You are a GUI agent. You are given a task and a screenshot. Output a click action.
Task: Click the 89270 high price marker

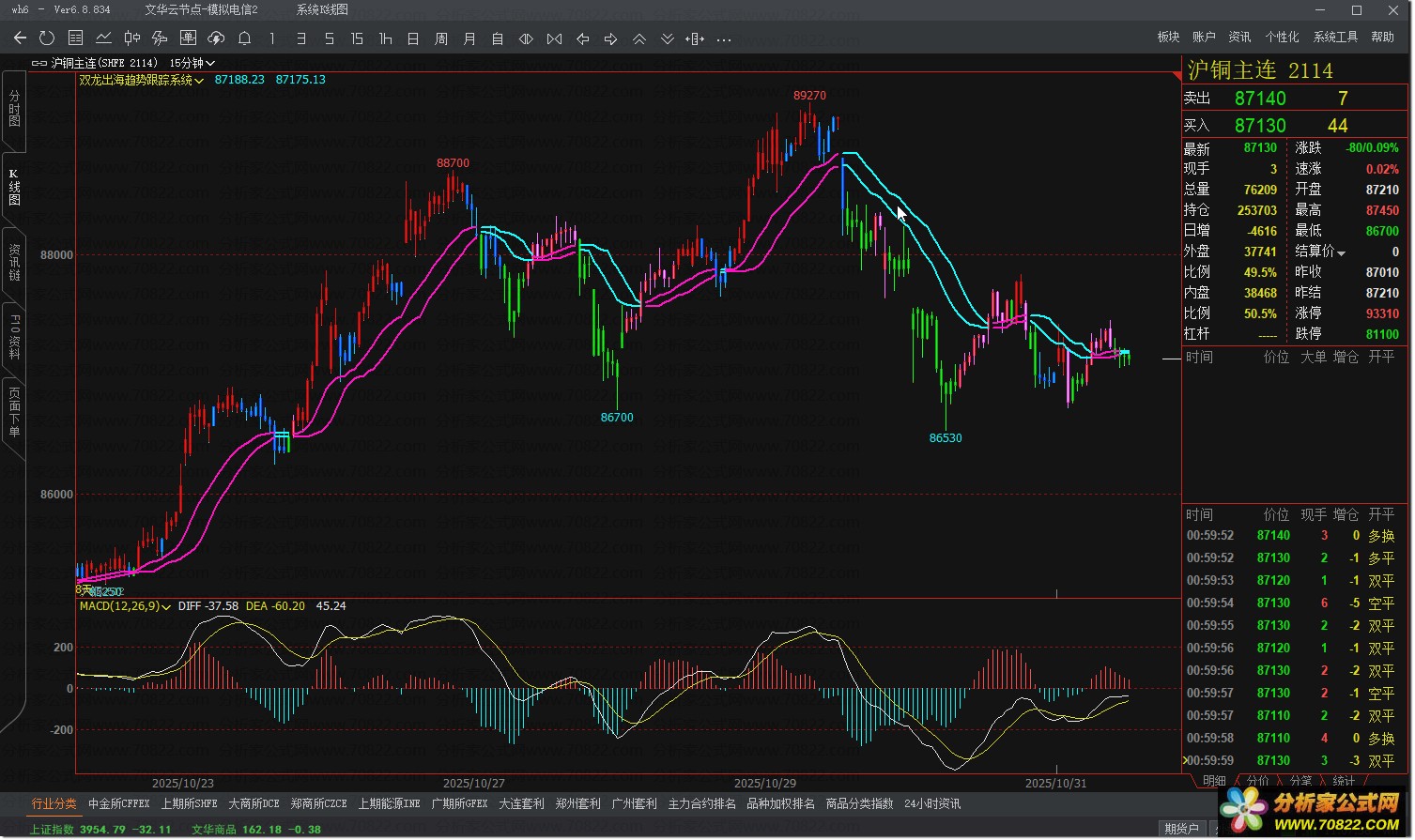[809, 96]
